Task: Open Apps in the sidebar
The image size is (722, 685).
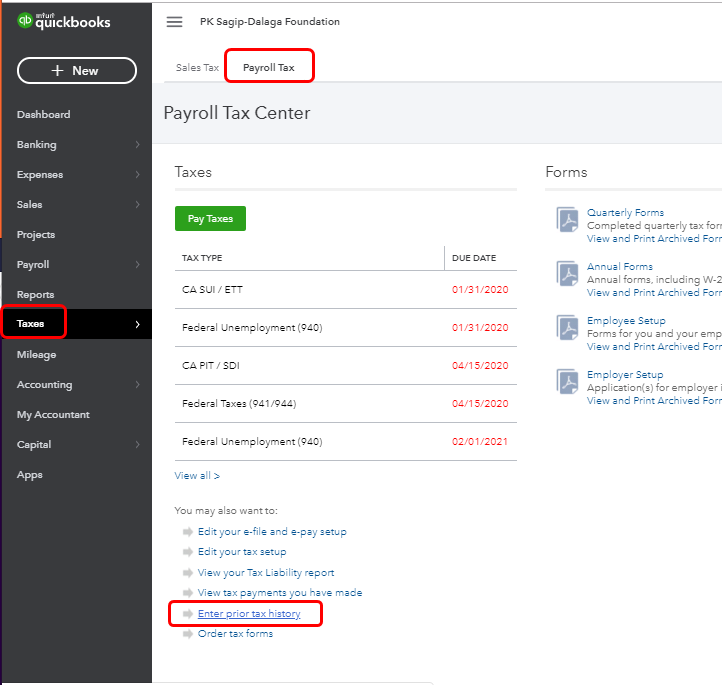Action: (x=30, y=475)
